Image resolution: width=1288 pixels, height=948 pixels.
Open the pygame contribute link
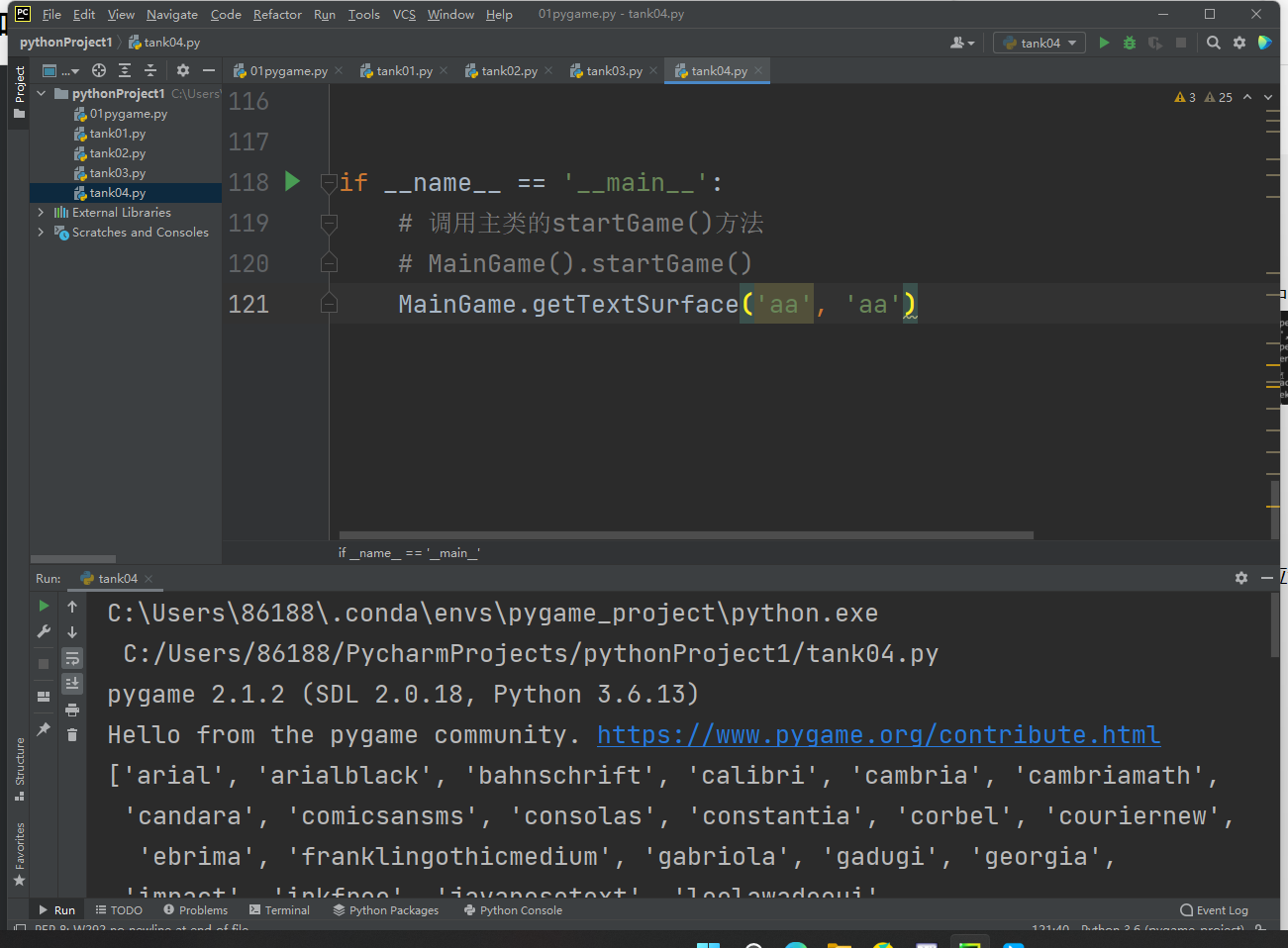pos(879,734)
